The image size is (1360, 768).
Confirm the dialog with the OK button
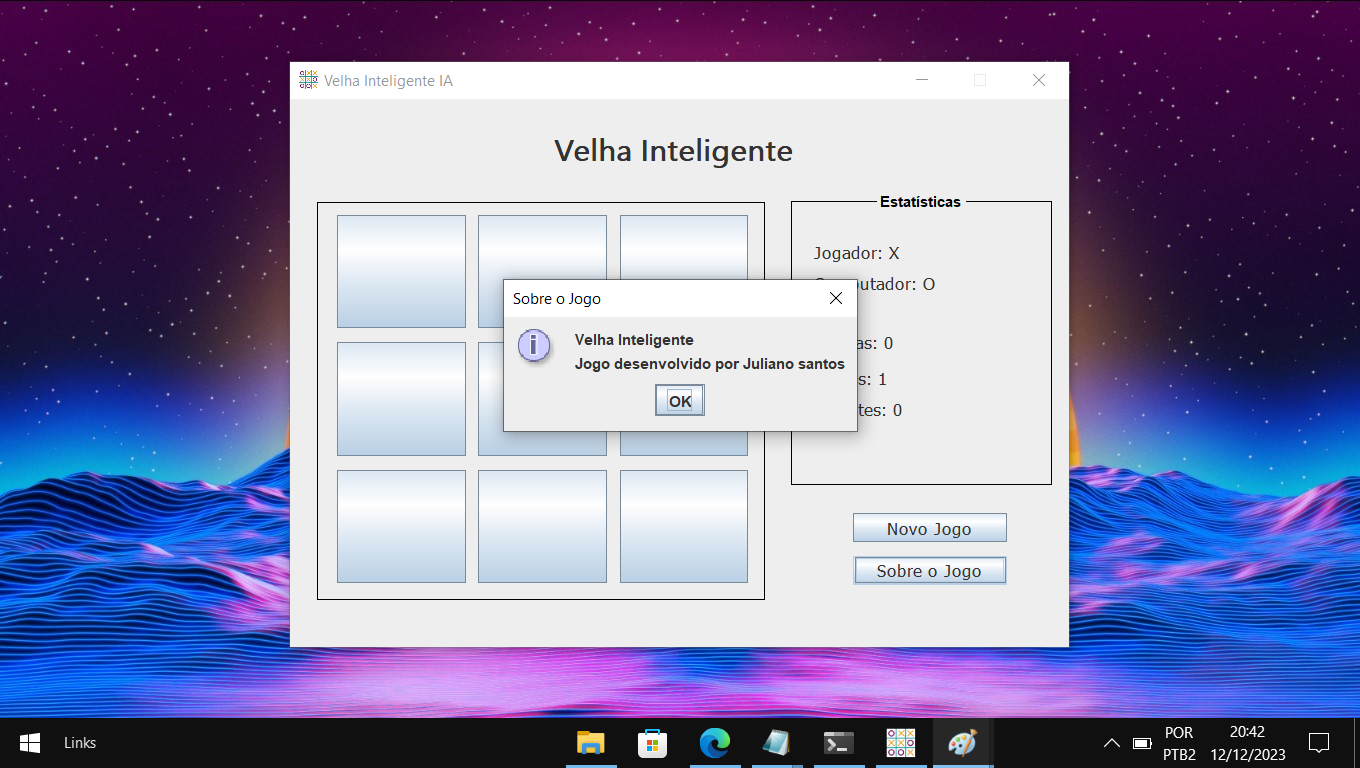click(x=680, y=401)
